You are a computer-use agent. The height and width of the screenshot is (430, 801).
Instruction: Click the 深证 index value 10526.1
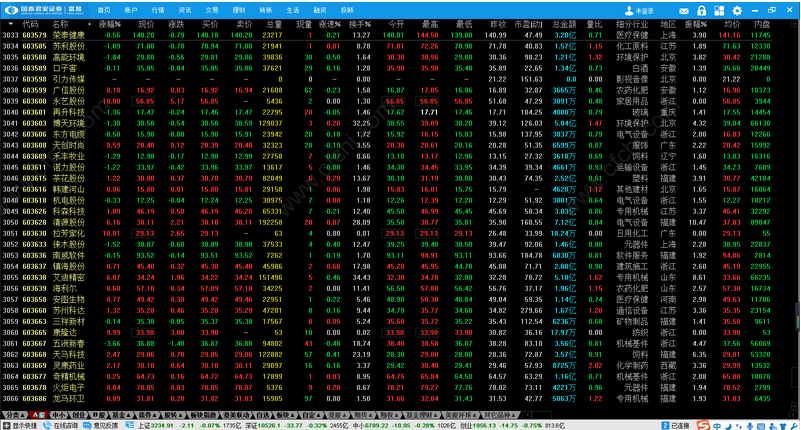click(x=269, y=425)
